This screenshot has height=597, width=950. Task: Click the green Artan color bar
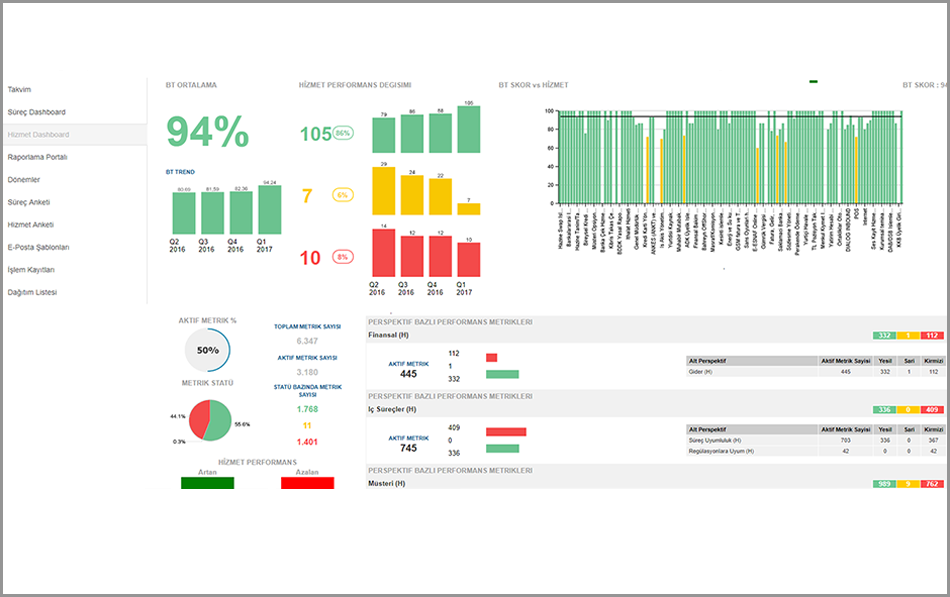(x=207, y=483)
